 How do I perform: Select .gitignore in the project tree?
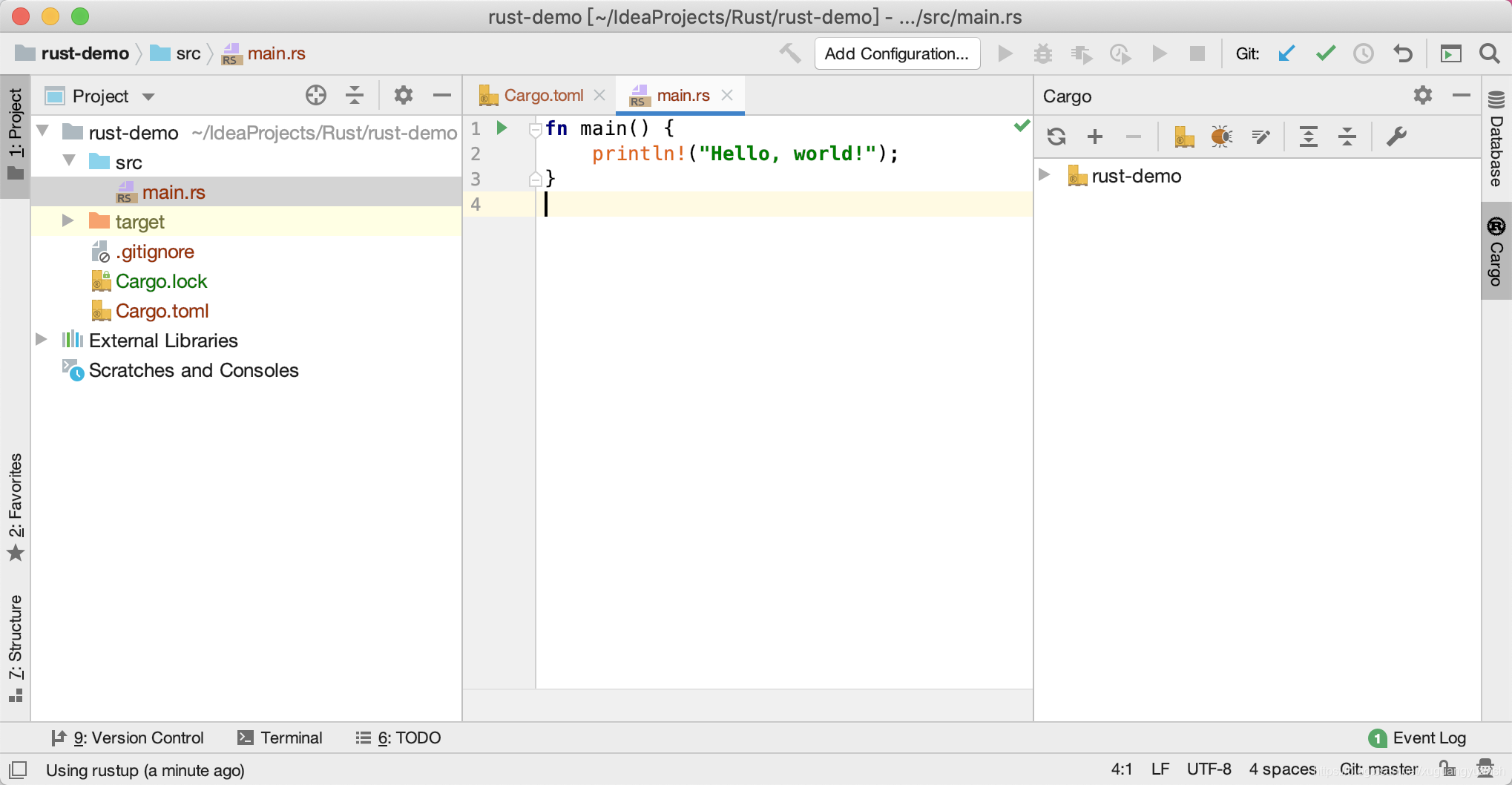tap(154, 252)
